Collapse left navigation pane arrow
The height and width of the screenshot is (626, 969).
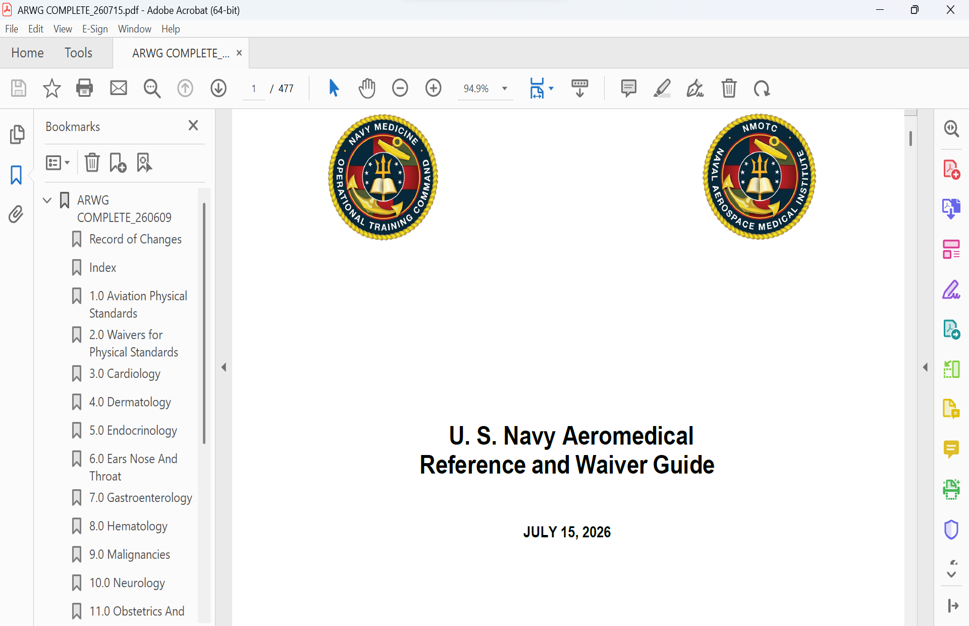click(224, 367)
